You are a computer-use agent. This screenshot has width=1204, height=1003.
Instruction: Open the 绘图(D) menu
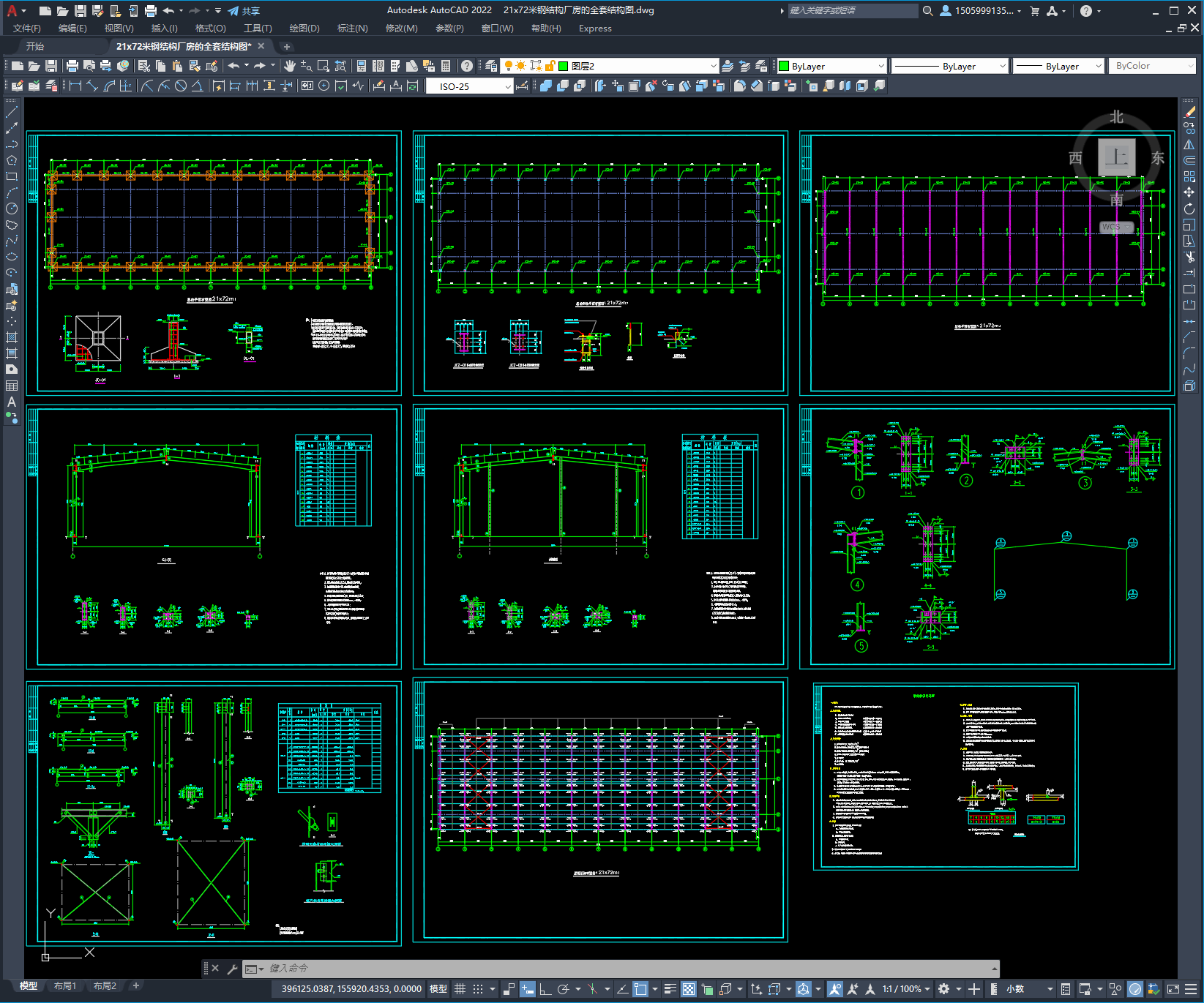coord(304,29)
